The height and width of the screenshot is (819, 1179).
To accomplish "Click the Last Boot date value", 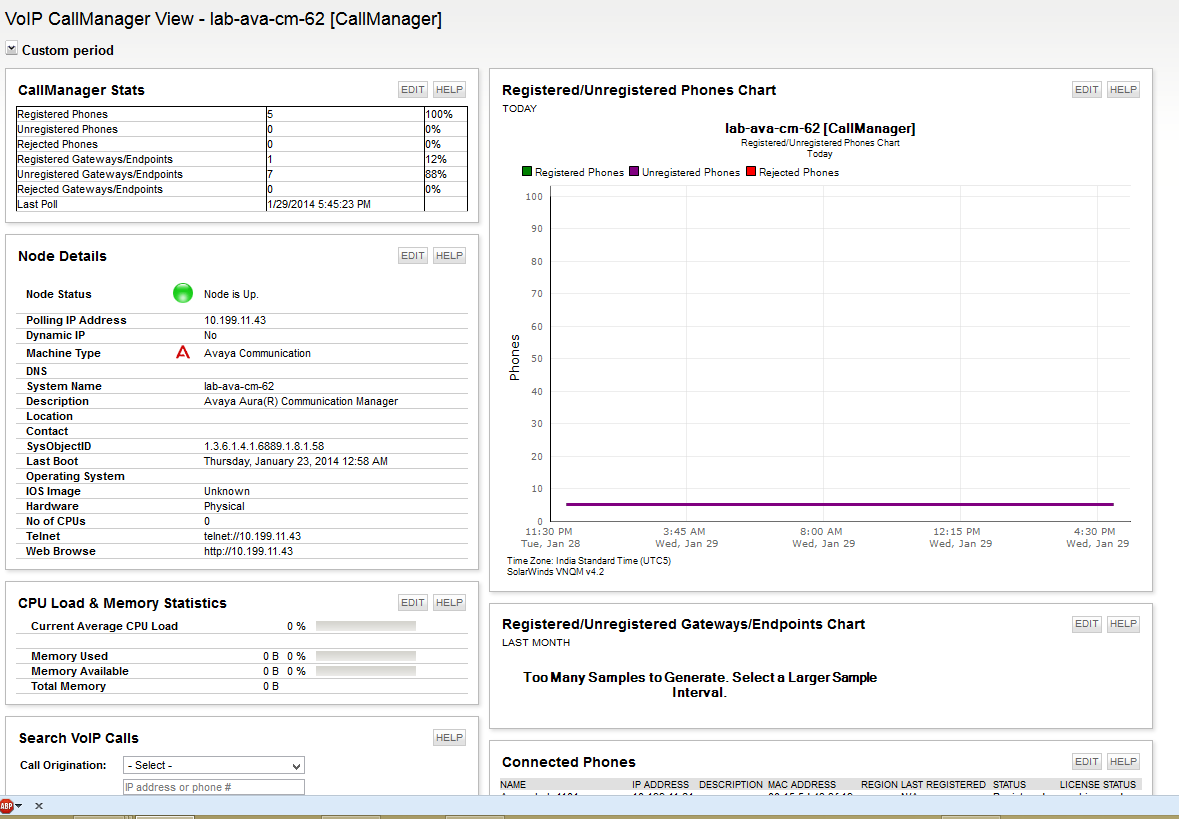I will pyautogui.click(x=296, y=462).
